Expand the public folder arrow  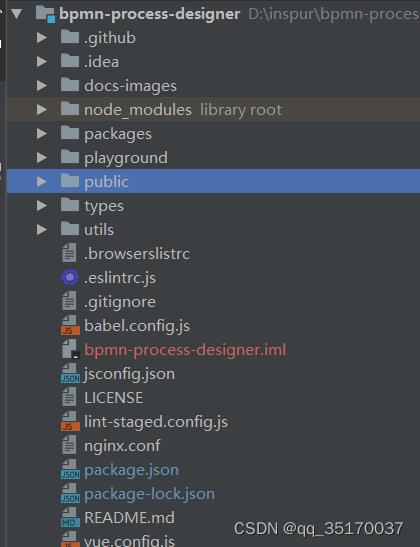coord(42,181)
